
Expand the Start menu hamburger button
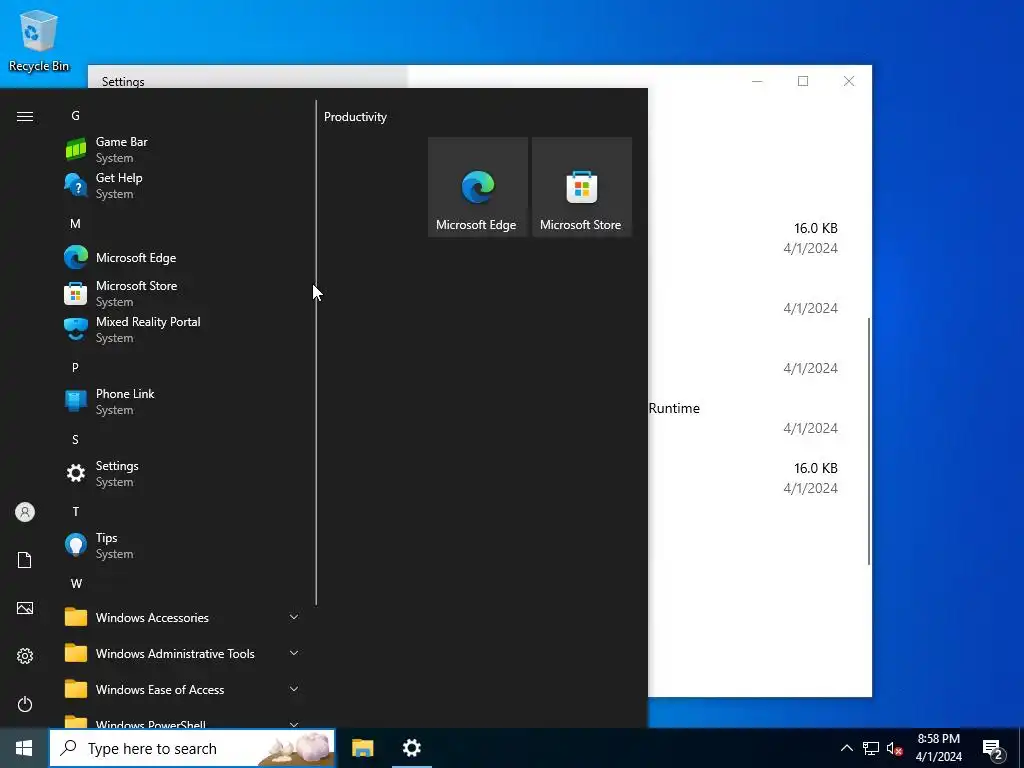[25, 116]
